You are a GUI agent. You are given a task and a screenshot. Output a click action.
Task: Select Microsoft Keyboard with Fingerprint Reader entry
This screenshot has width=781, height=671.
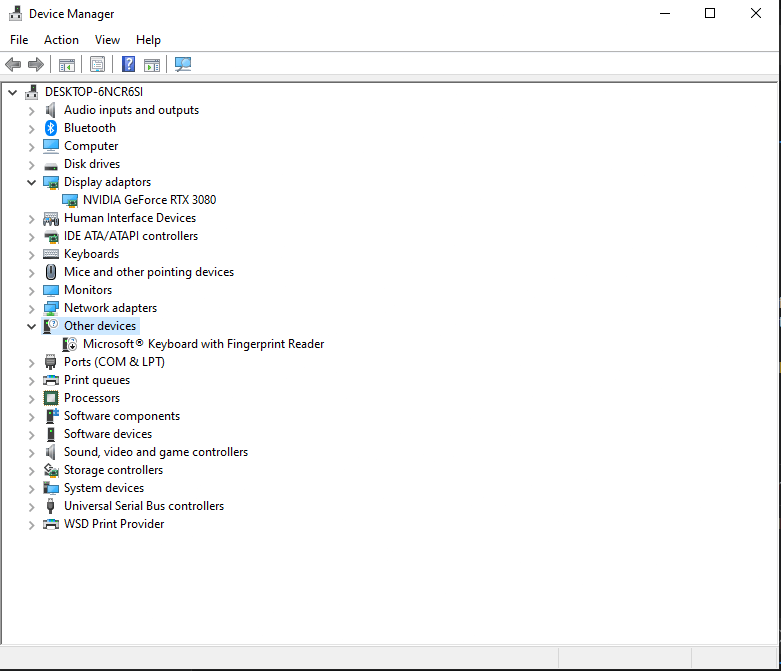click(x=203, y=344)
